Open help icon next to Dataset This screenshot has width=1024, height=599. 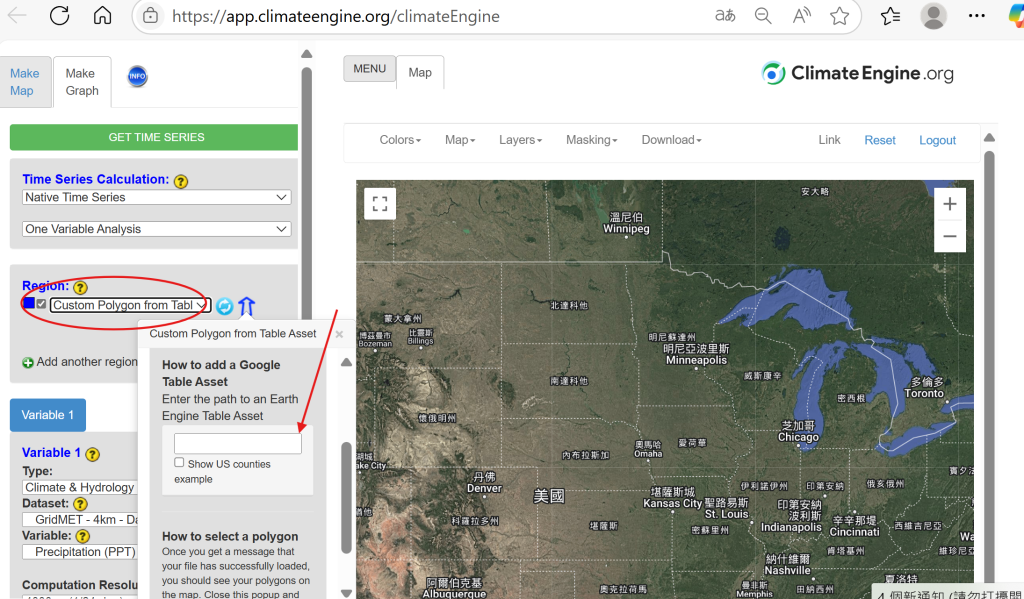pos(80,504)
